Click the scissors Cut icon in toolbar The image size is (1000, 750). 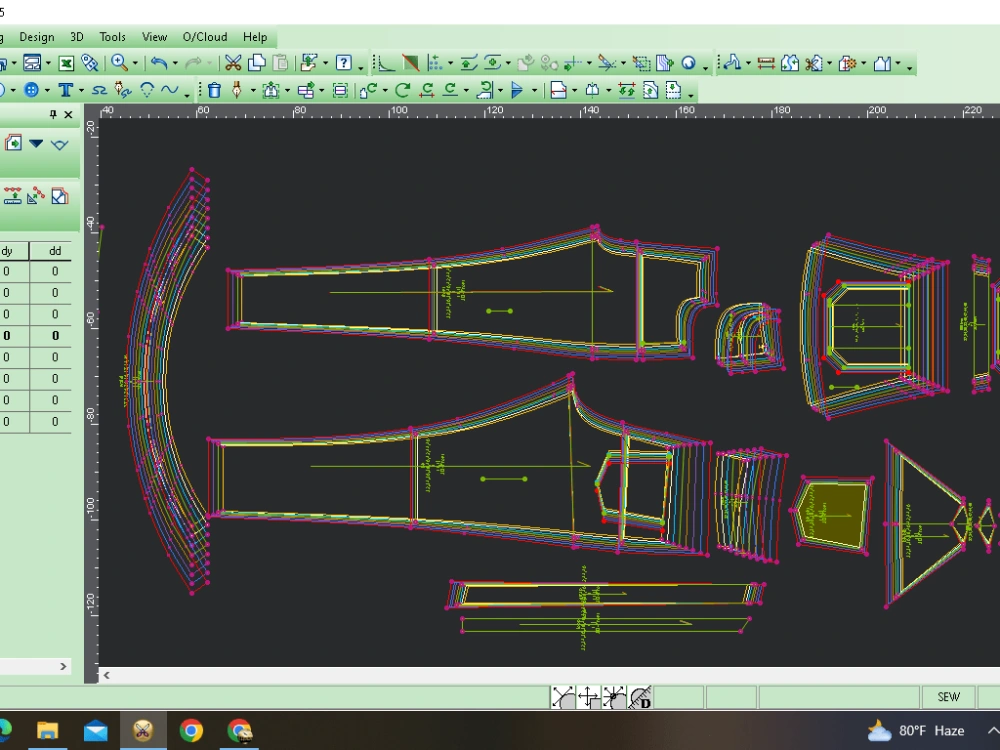(233, 63)
